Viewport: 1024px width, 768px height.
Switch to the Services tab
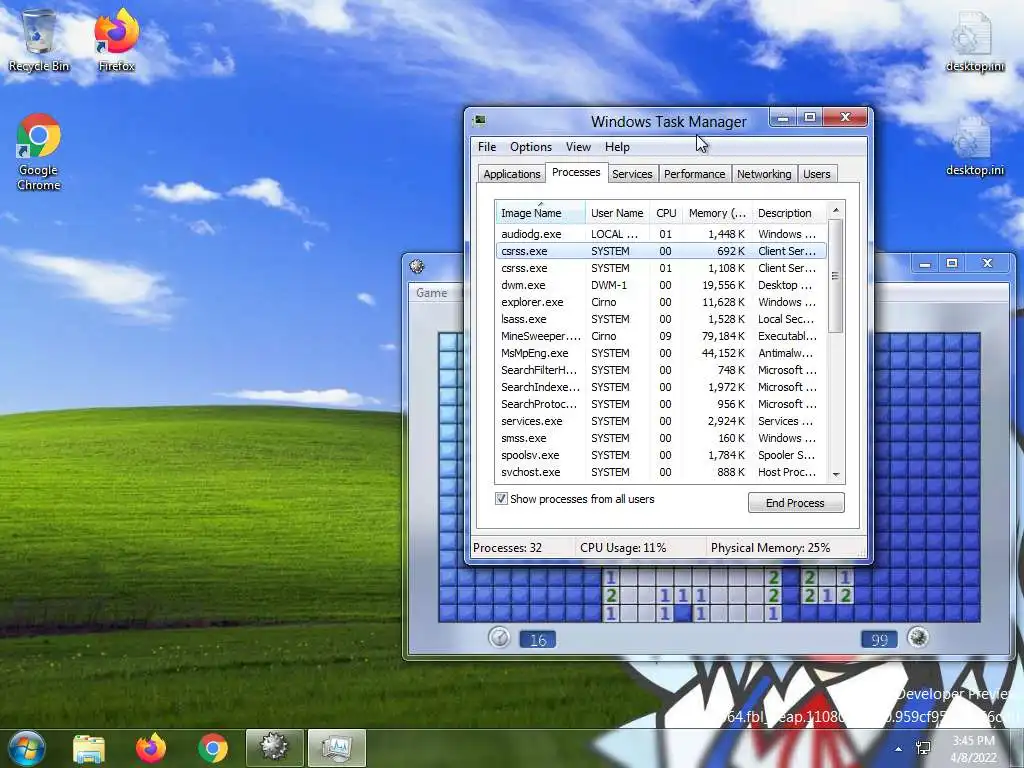[x=632, y=174]
